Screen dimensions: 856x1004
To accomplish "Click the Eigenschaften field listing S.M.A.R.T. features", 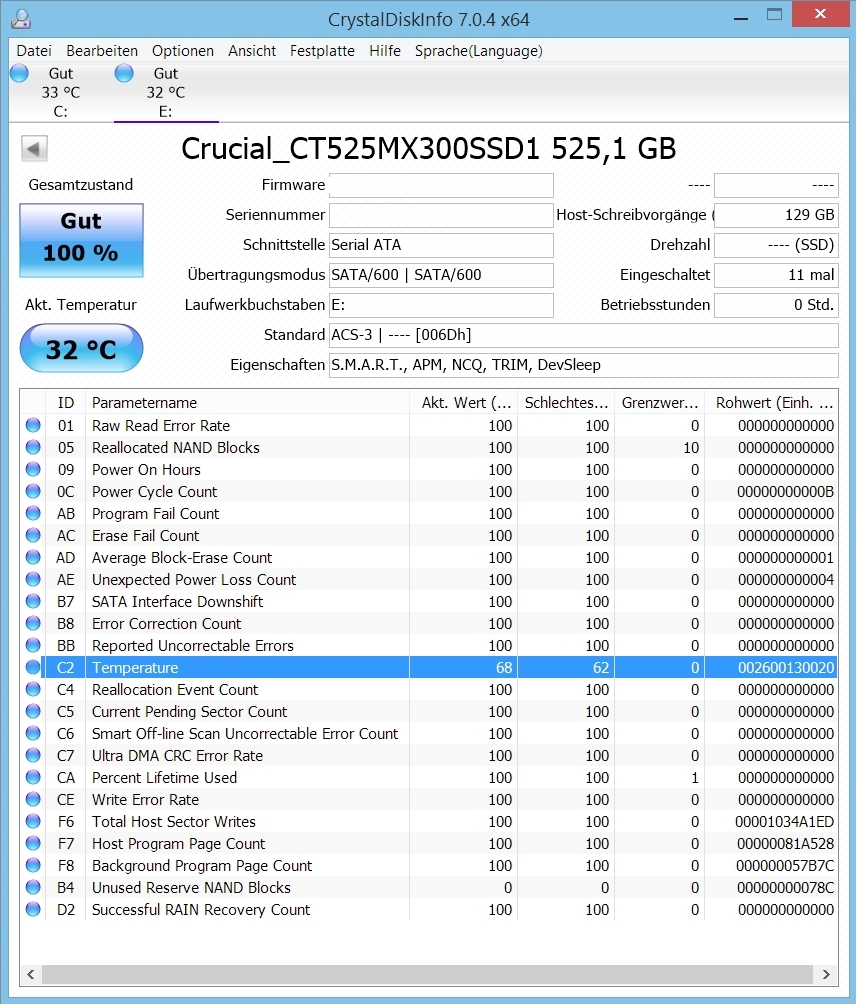I will pos(583,365).
